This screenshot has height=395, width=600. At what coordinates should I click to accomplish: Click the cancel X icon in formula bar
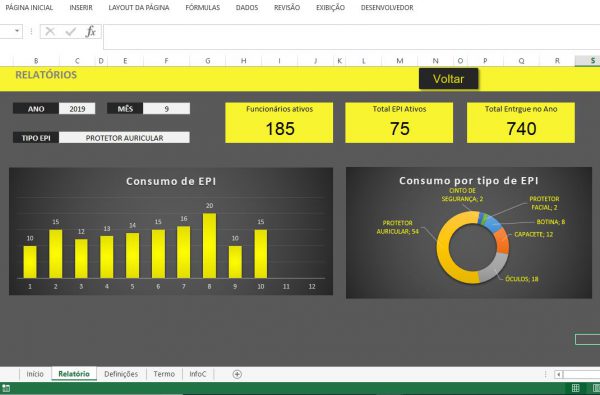[50, 31]
